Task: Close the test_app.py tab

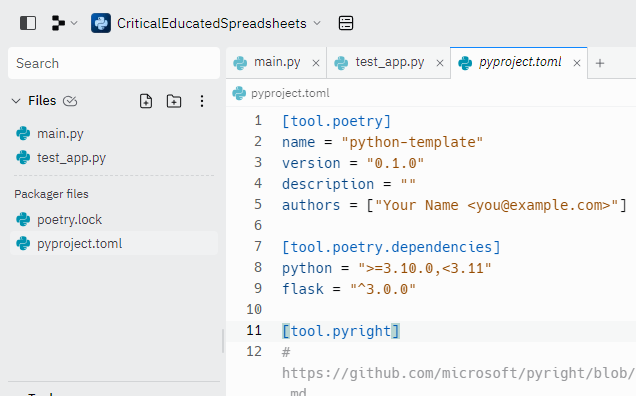Action: 440,63
